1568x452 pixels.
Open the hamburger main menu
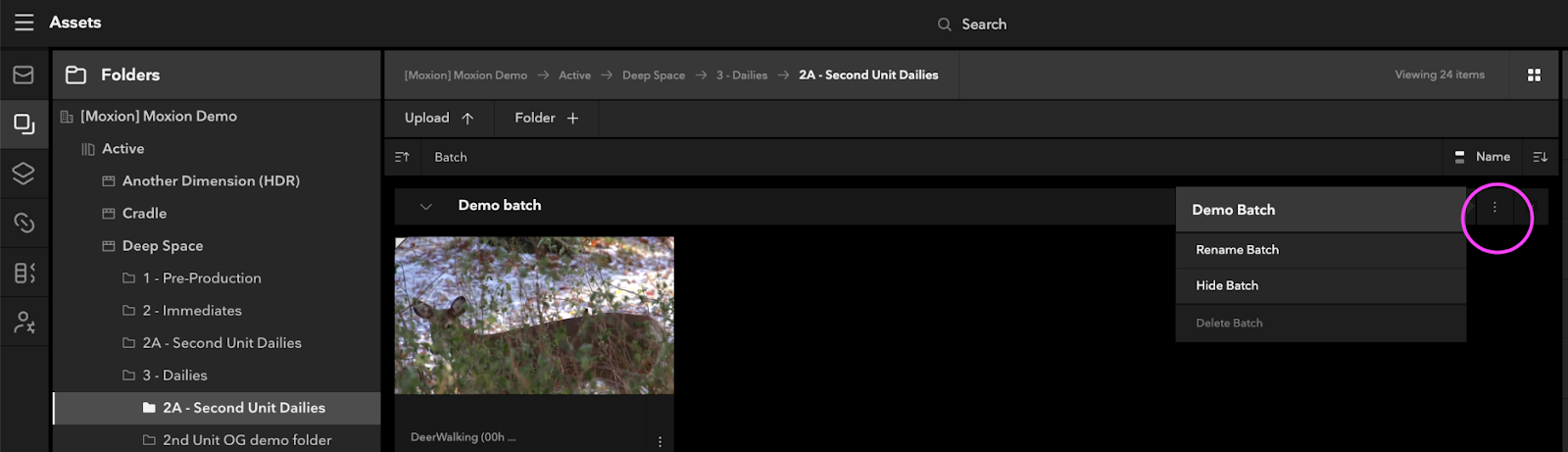tap(24, 23)
